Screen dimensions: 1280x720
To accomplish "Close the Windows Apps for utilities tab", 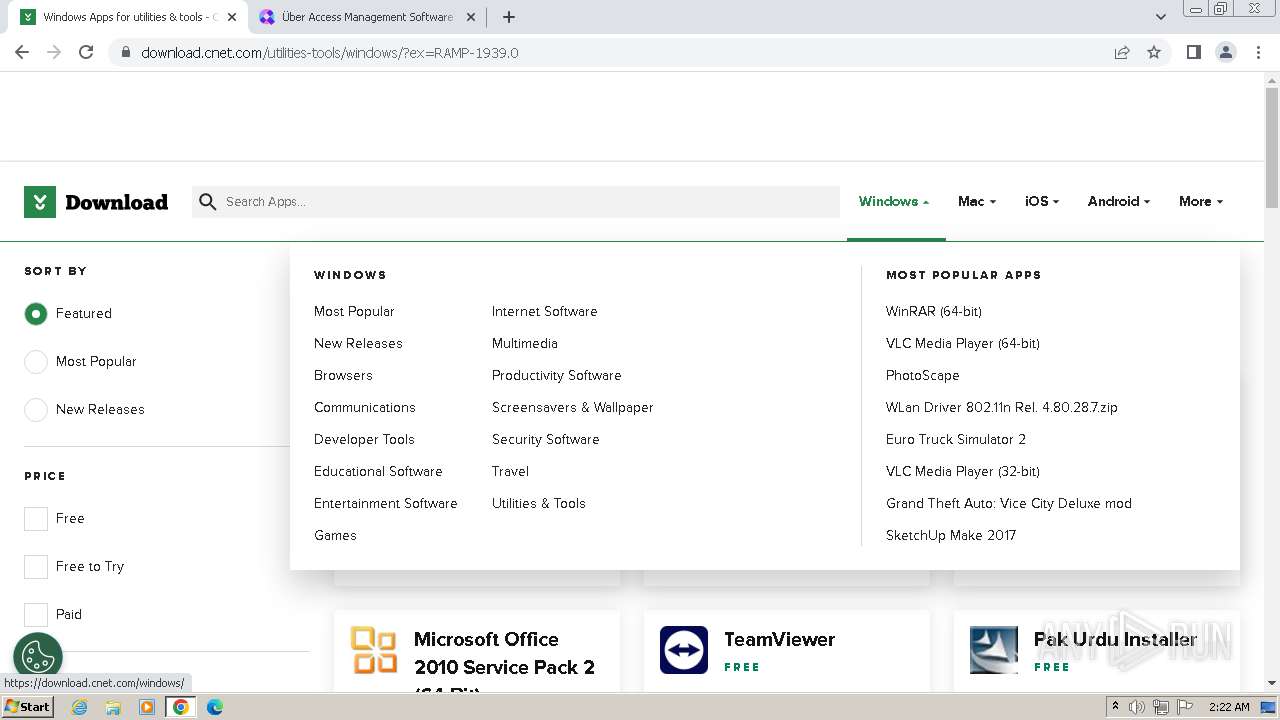I will click(x=232, y=17).
